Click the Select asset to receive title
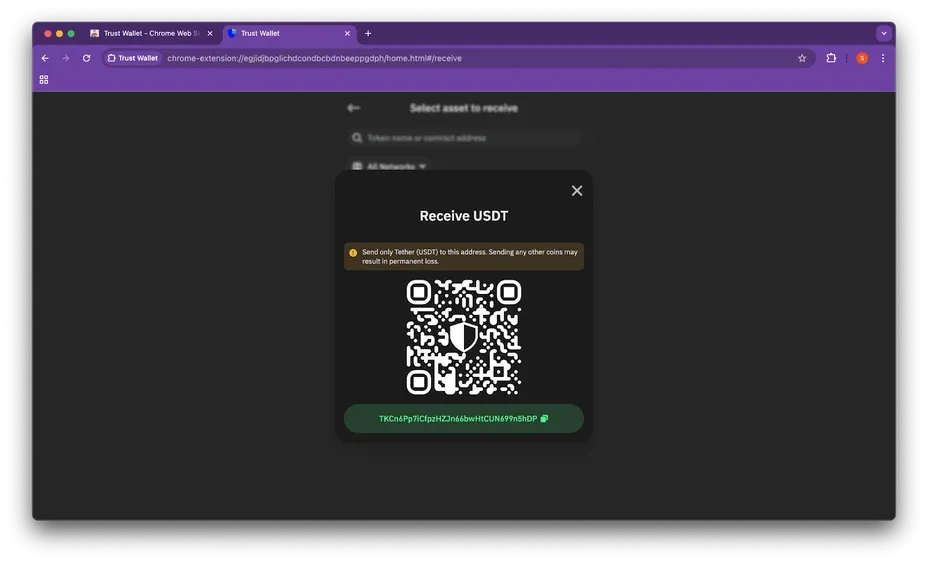This screenshot has height=563, width=928. 463,108
